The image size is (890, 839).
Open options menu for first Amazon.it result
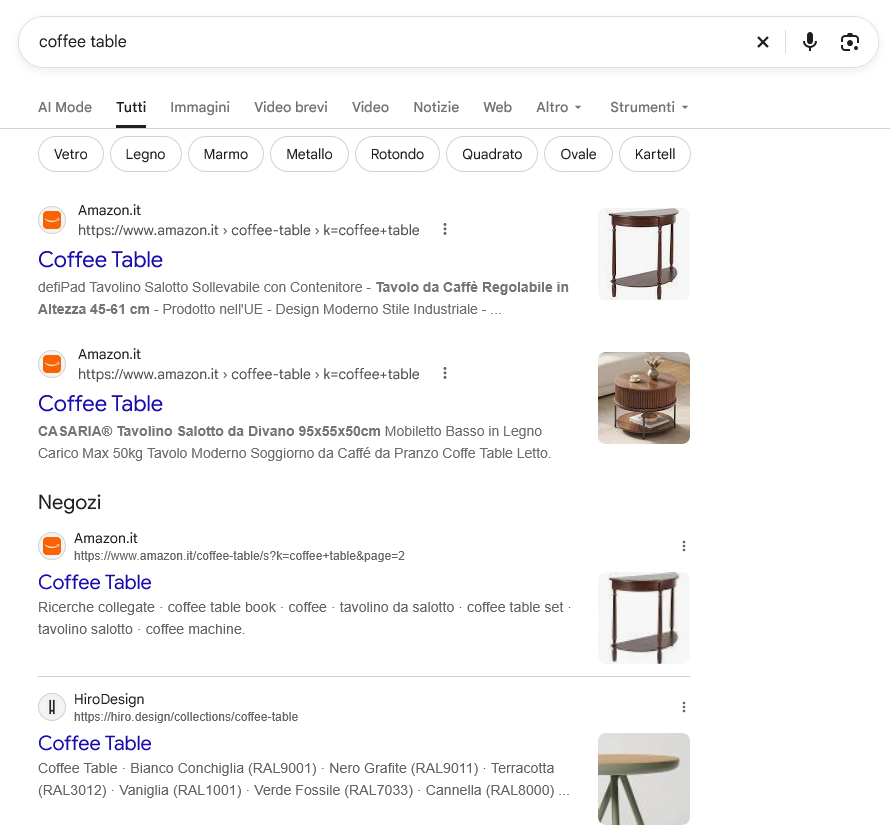tap(445, 229)
